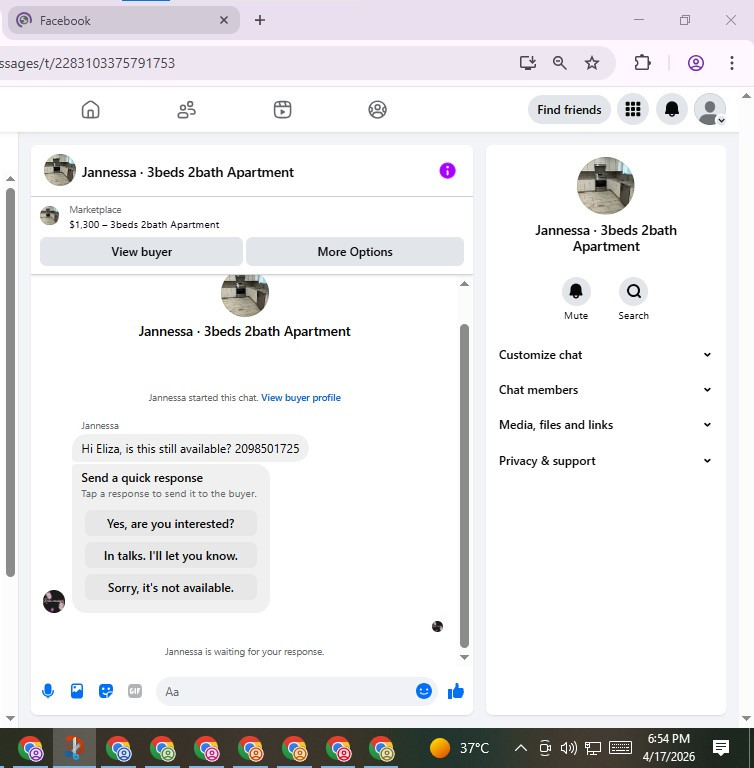Choose a sticker icon
This screenshot has height=768, width=754.
[x=106, y=691]
